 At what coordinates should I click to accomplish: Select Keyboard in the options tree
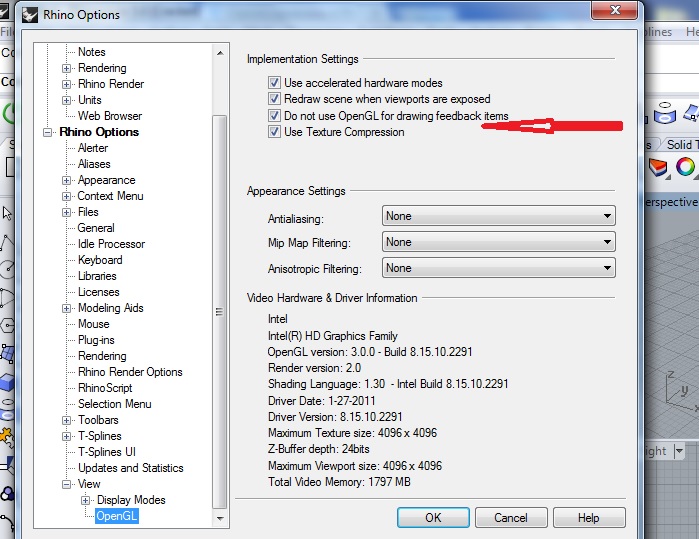(100, 260)
